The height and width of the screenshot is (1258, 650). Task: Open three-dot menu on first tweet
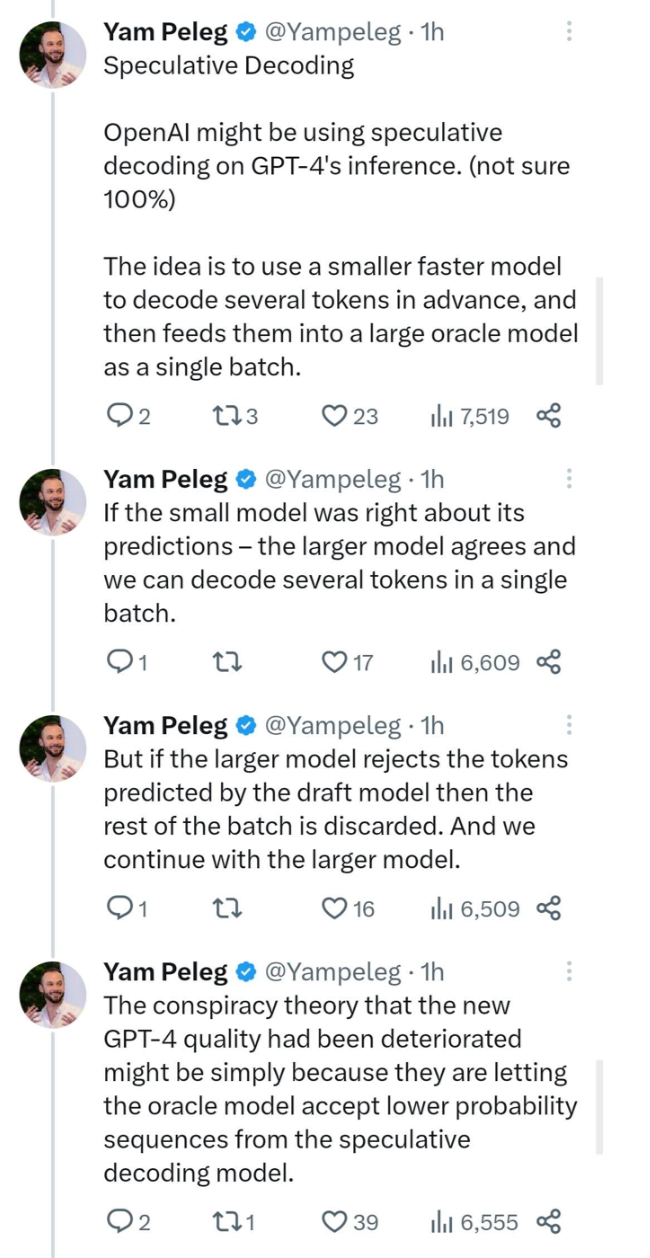pos(569,31)
